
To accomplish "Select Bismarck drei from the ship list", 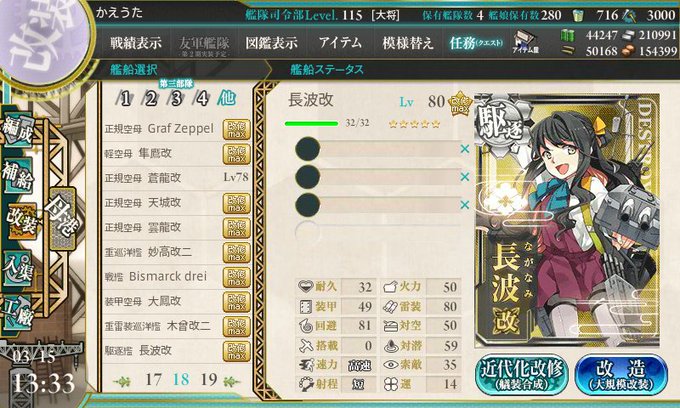I will point(177,277).
